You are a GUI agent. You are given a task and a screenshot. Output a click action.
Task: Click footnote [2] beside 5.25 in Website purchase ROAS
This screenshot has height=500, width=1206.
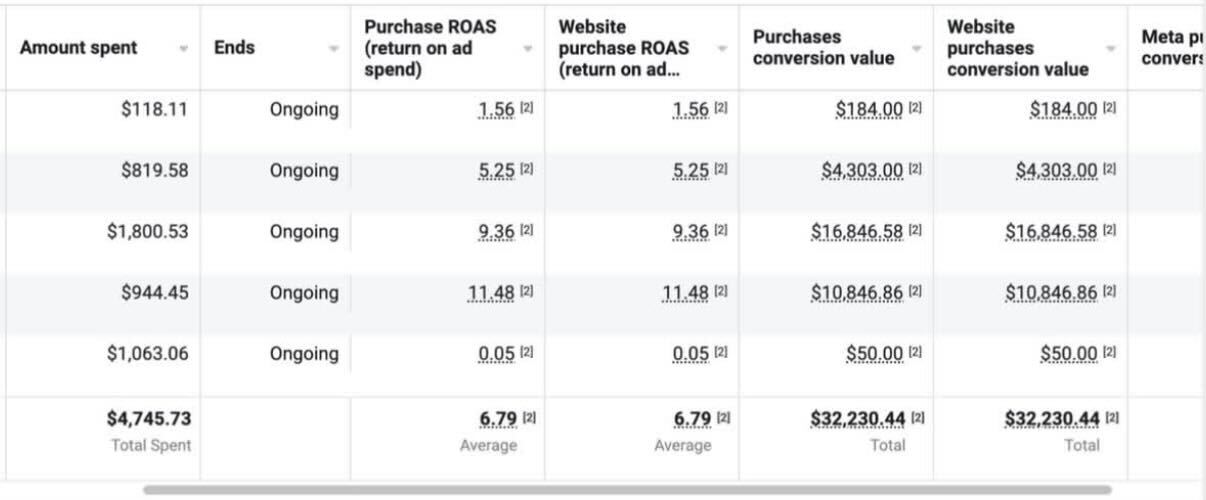coord(721,170)
